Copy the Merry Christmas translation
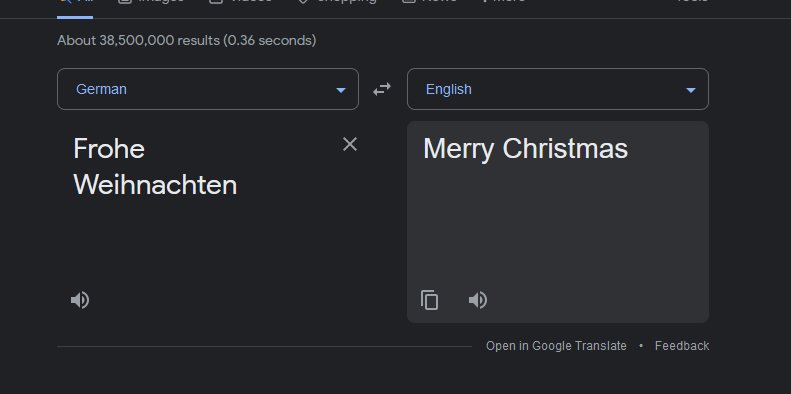This screenshot has width=791, height=394. [429, 300]
